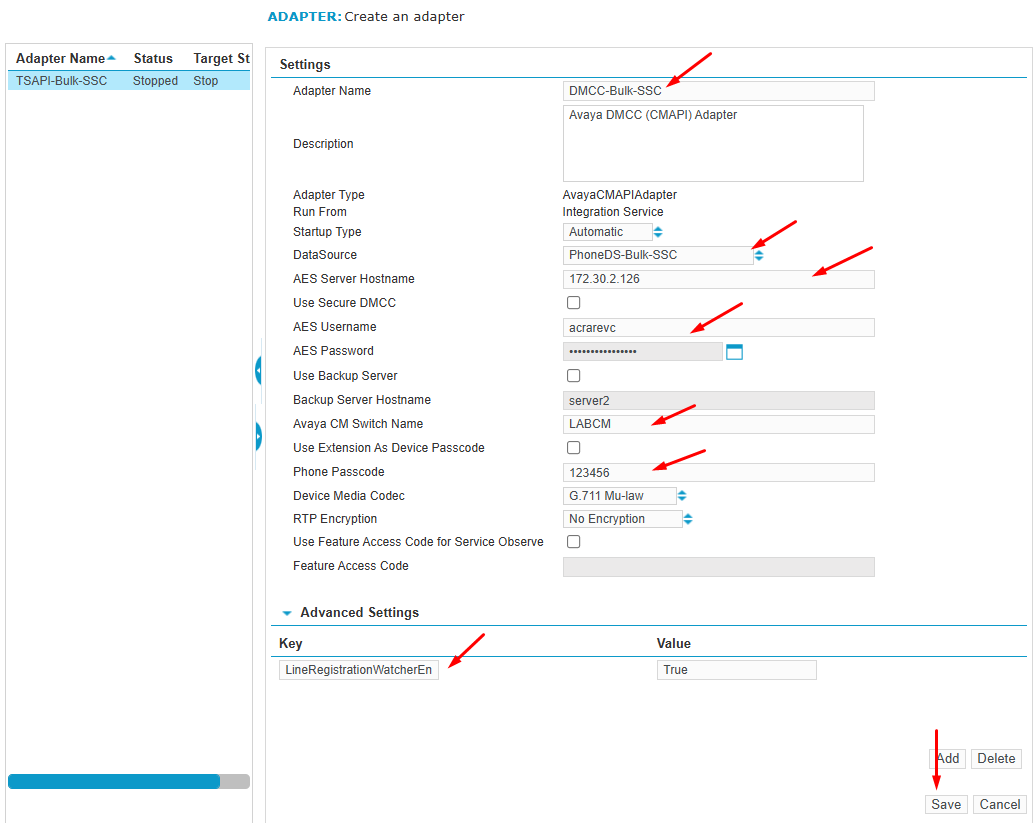1034x823 pixels.
Task: Open the G.711 Mu-law codec dropdown
Action: pyautogui.click(x=619, y=496)
